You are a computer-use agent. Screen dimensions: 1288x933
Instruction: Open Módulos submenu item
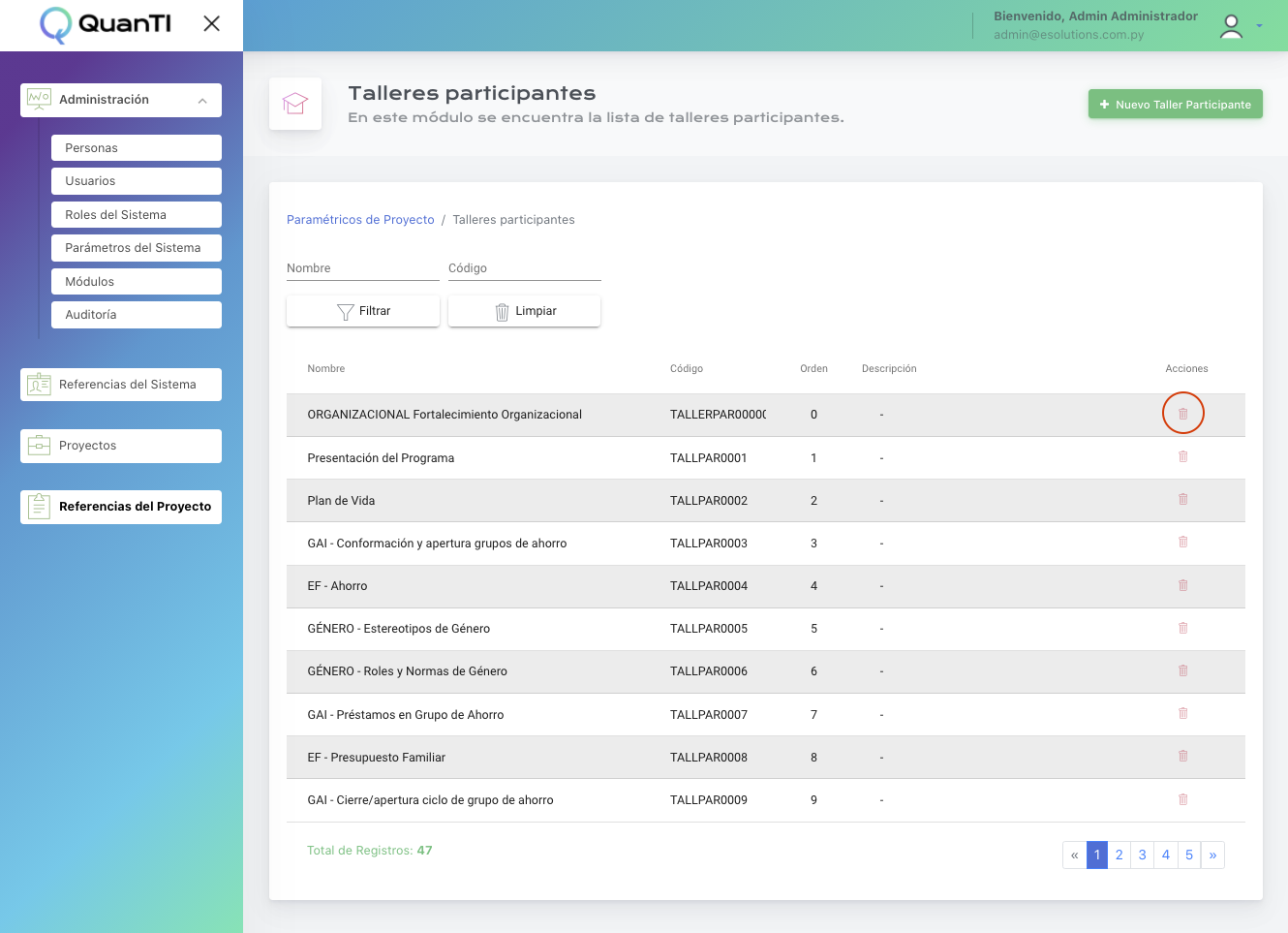coord(137,281)
